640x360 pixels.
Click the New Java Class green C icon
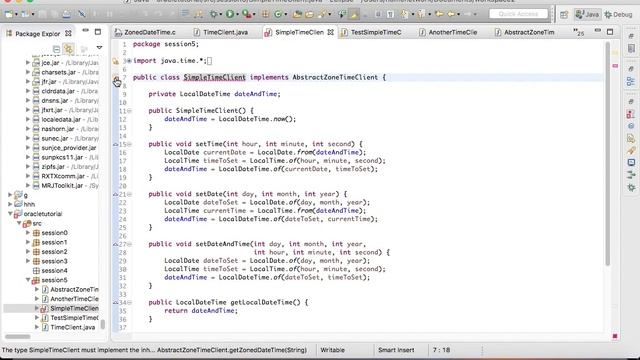click(278, 14)
